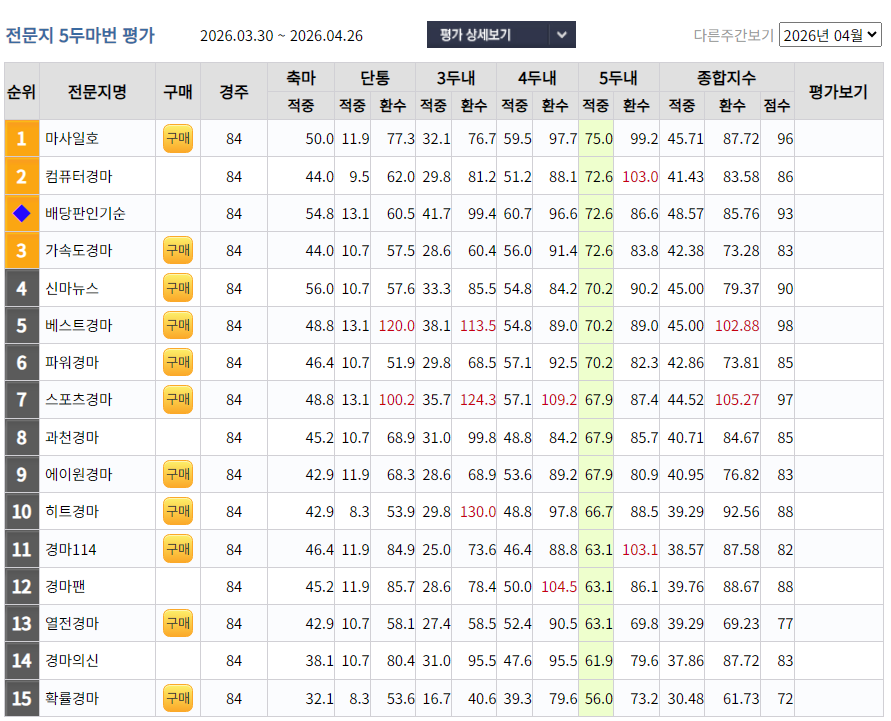Click the rank 12 badge beside 경마팬
The image size is (891, 721).
21,585
